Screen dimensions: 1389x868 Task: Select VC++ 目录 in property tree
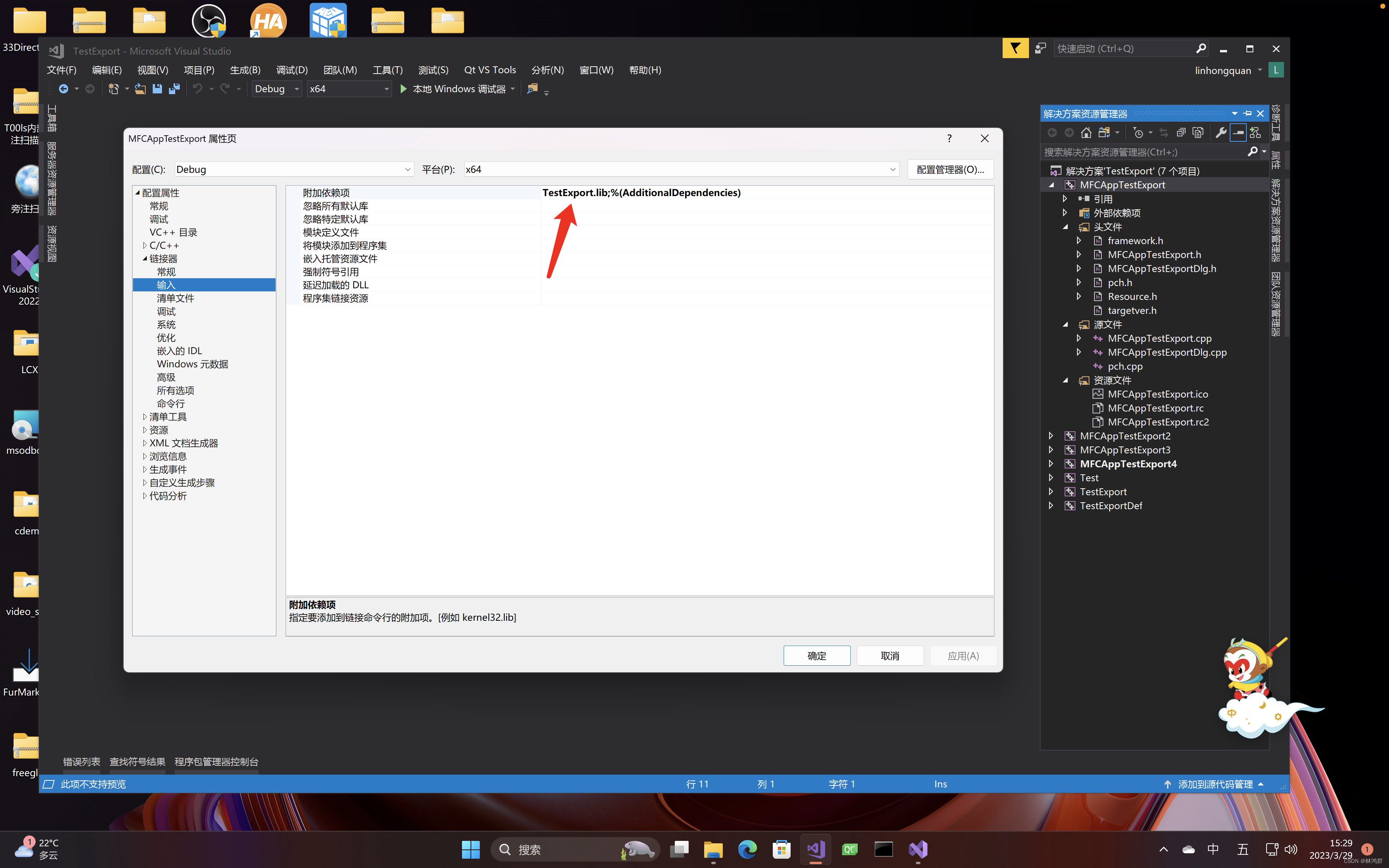[173, 232]
